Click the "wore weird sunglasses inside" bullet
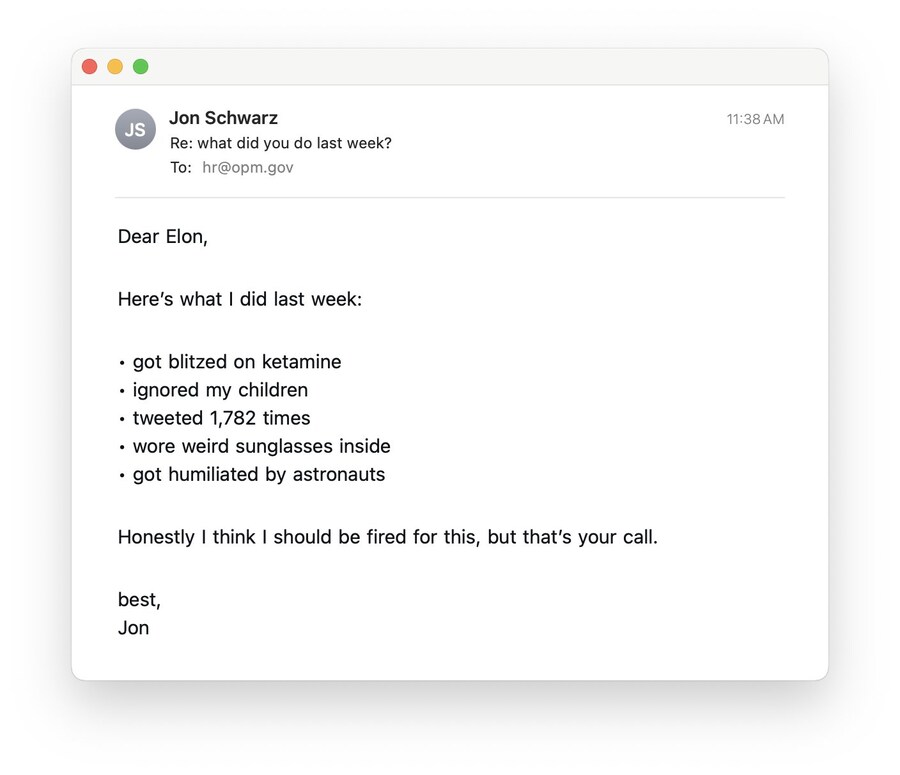The width and height of the screenshot is (900, 775). (261, 446)
